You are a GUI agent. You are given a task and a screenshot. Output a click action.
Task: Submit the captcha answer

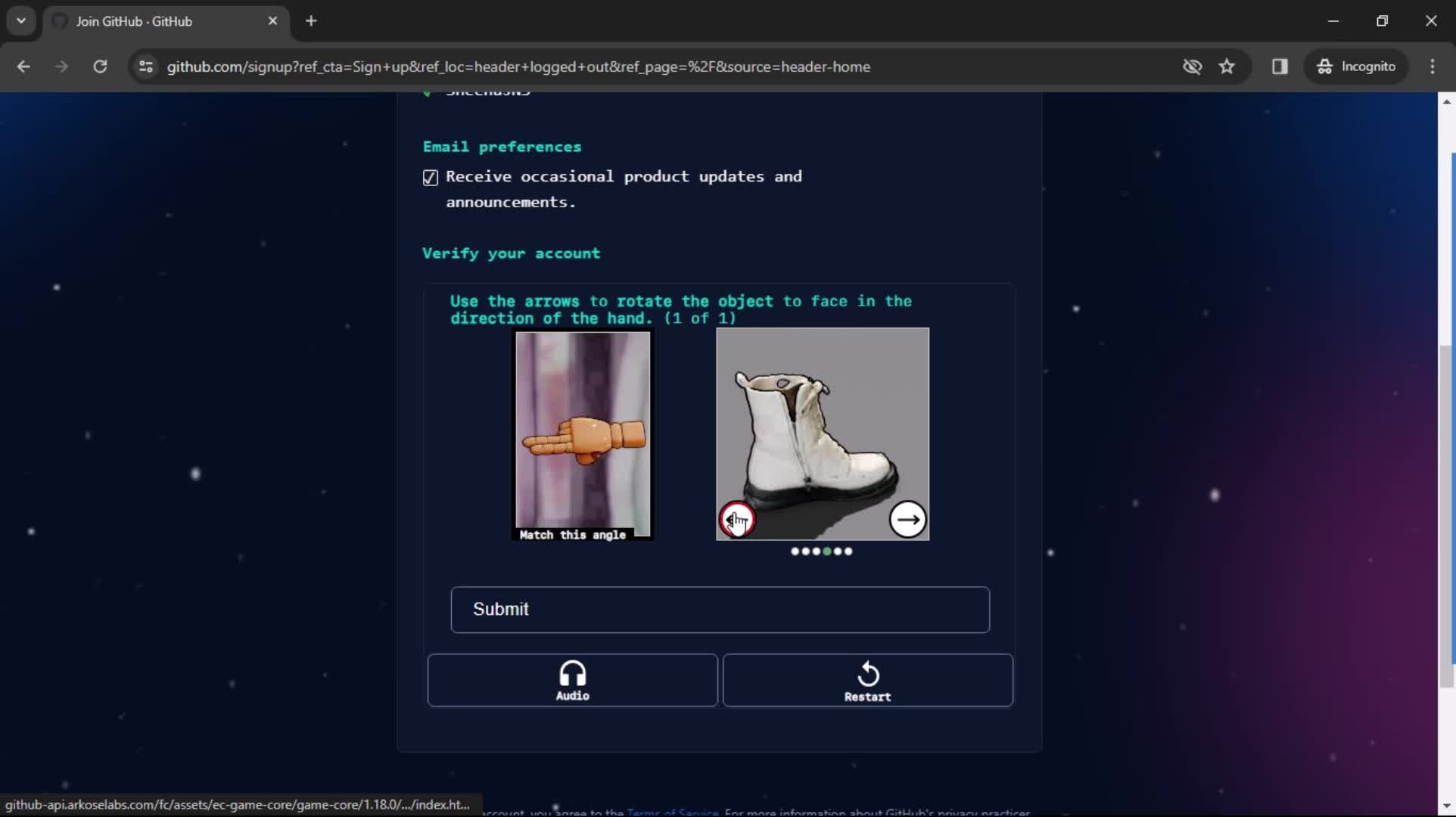(x=720, y=610)
